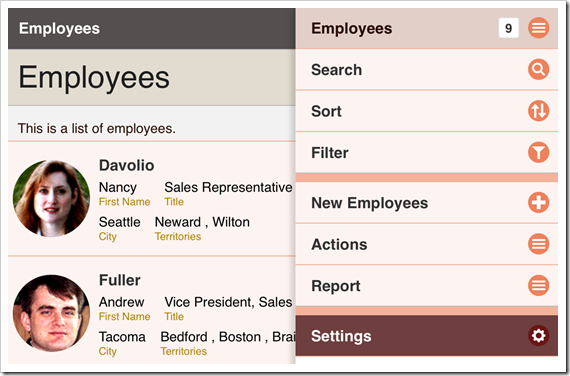Image resolution: width=570 pixels, height=376 pixels.
Task: Click the Actions list icon
Action: pos(538,244)
